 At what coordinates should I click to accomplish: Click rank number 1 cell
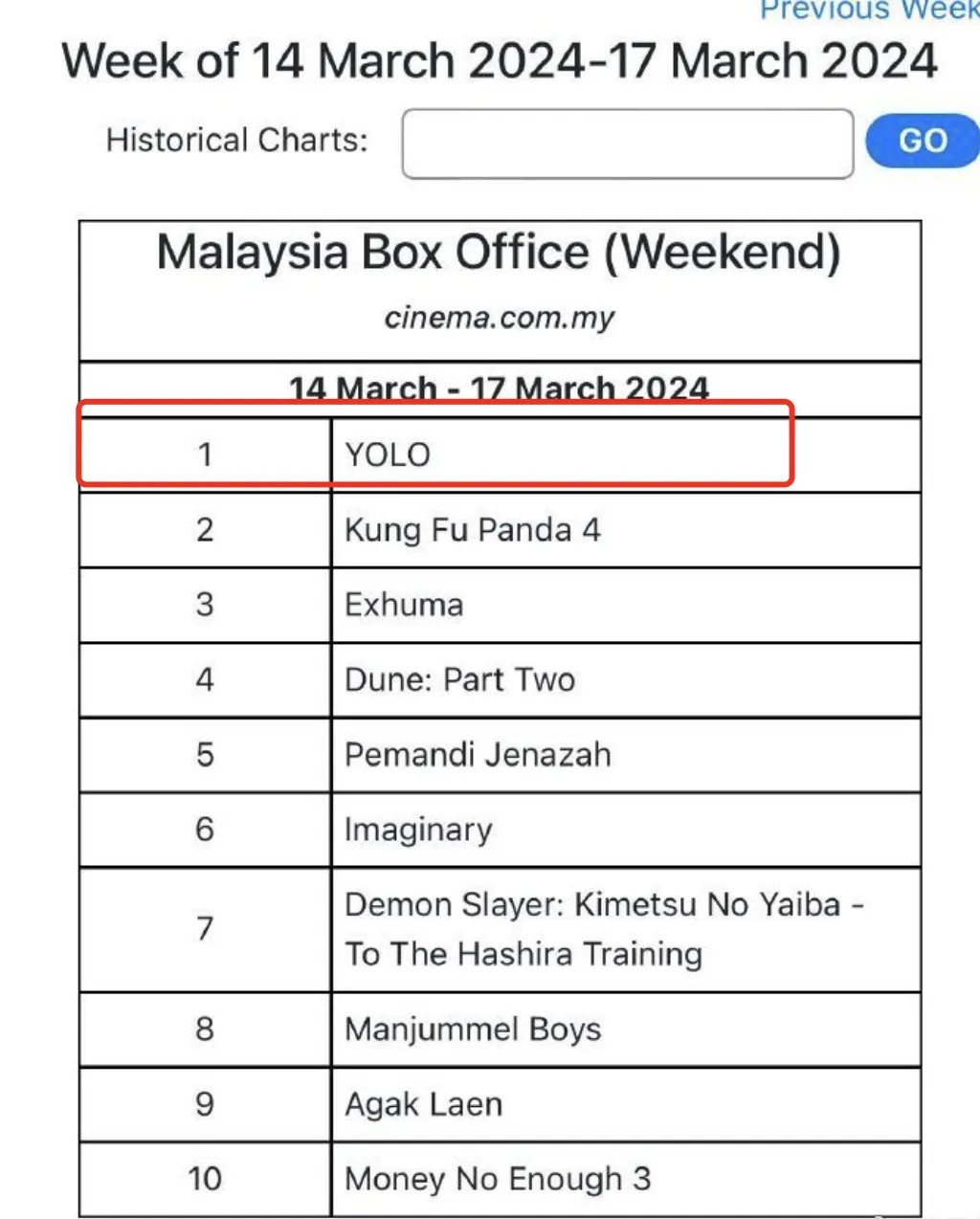[205, 454]
